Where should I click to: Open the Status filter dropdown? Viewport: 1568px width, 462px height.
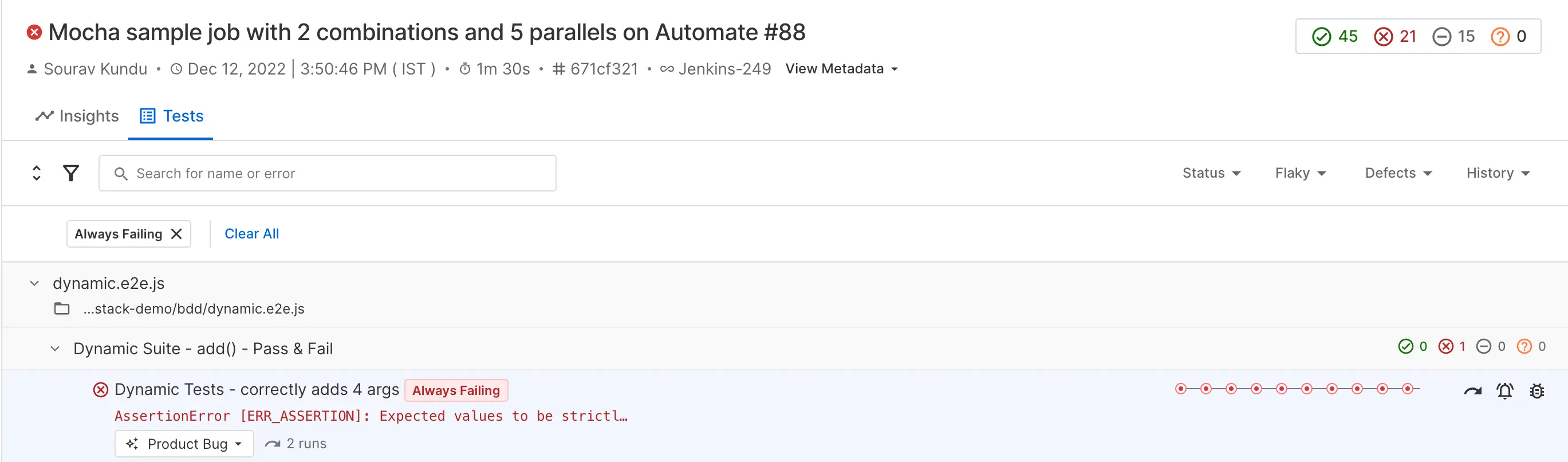tap(1211, 173)
